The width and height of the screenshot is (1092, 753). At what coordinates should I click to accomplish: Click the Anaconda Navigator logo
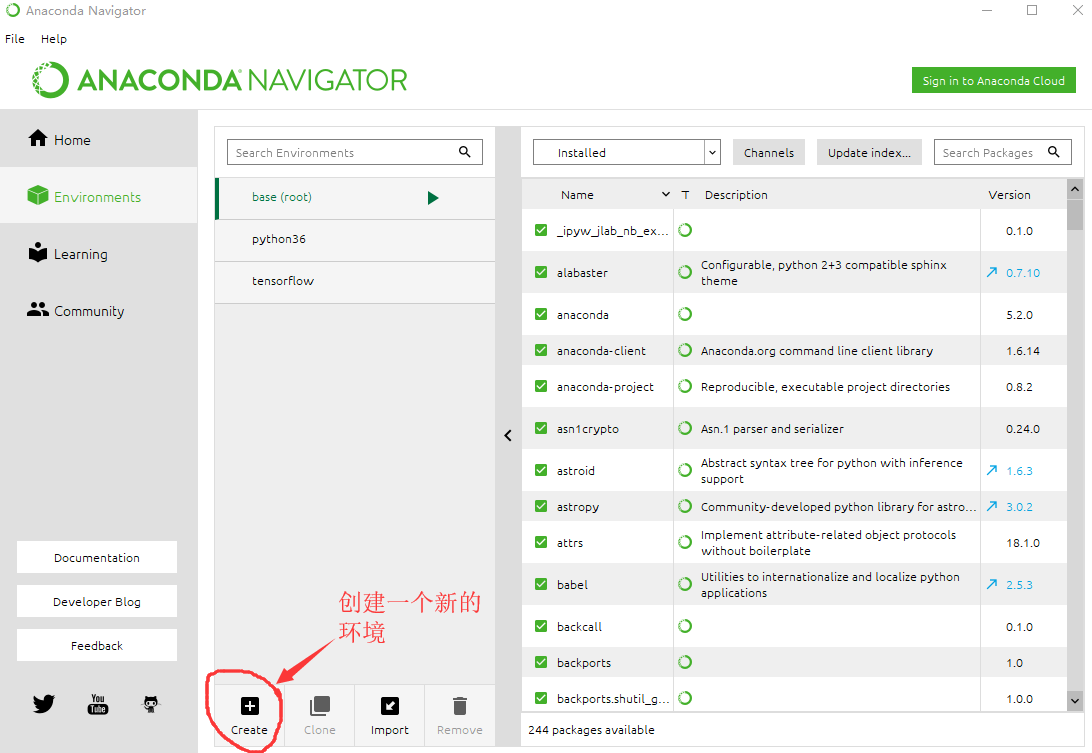tap(219, 80)
